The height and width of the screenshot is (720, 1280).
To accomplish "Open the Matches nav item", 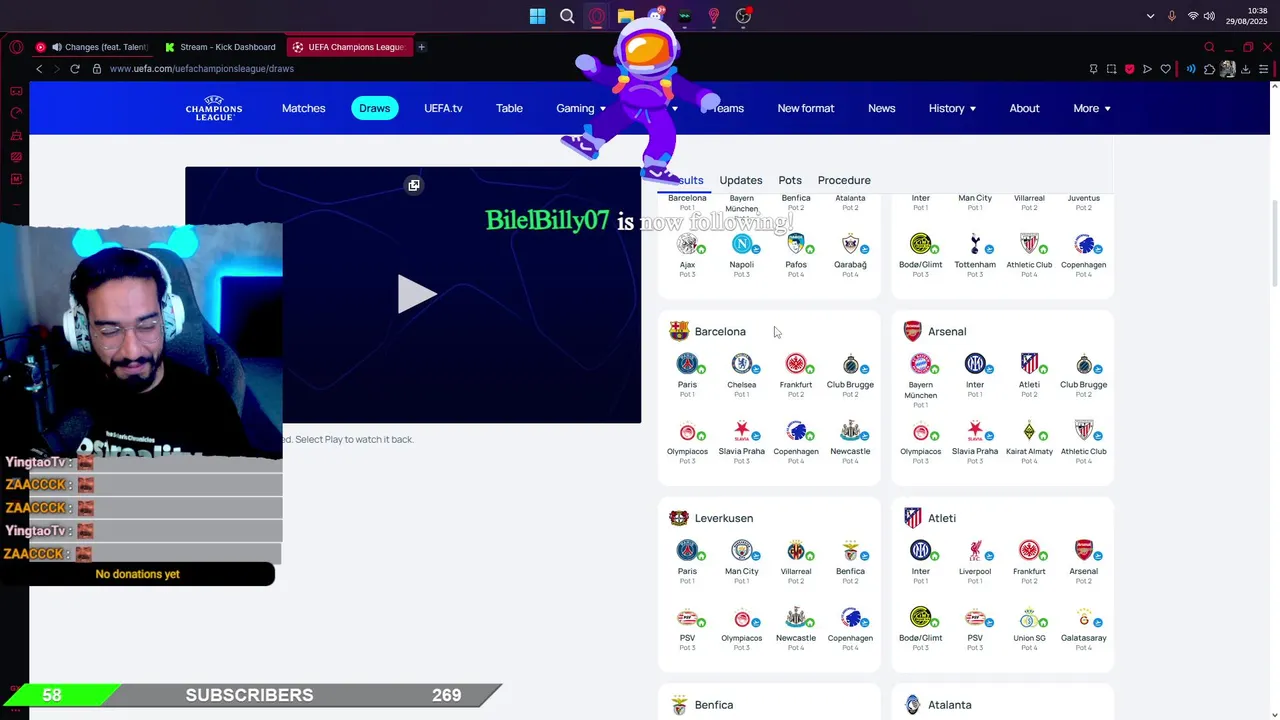I will point(303,108).
